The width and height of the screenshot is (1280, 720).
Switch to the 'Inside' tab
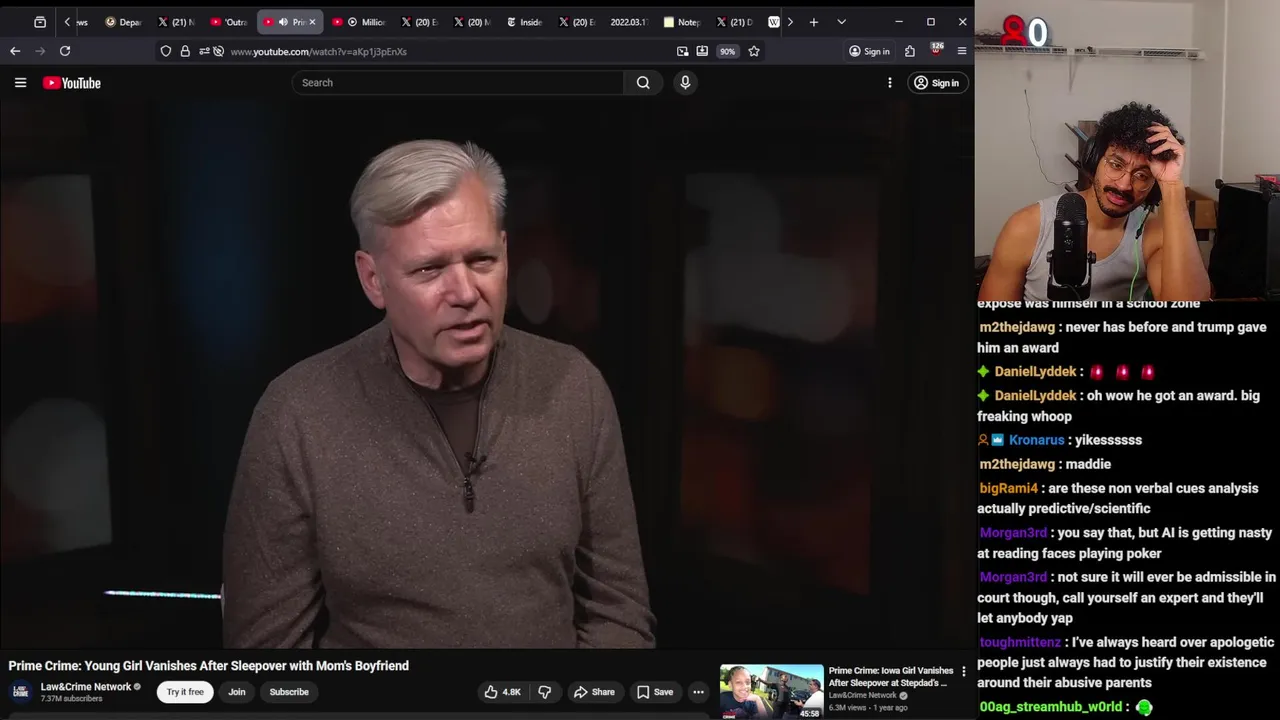click(x=524, y=22)
